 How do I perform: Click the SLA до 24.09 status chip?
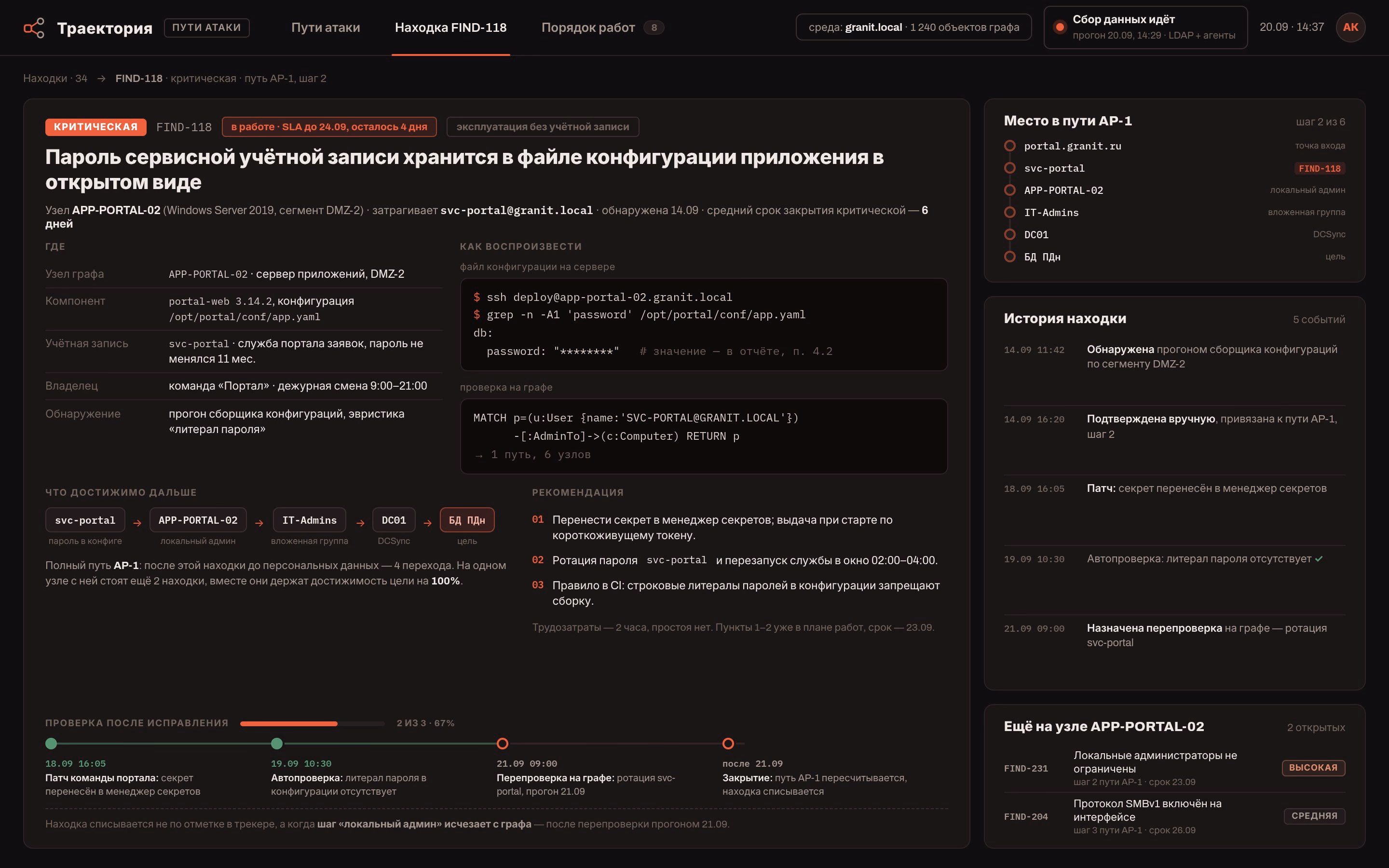pyautogui.click(x=329, y=127)
